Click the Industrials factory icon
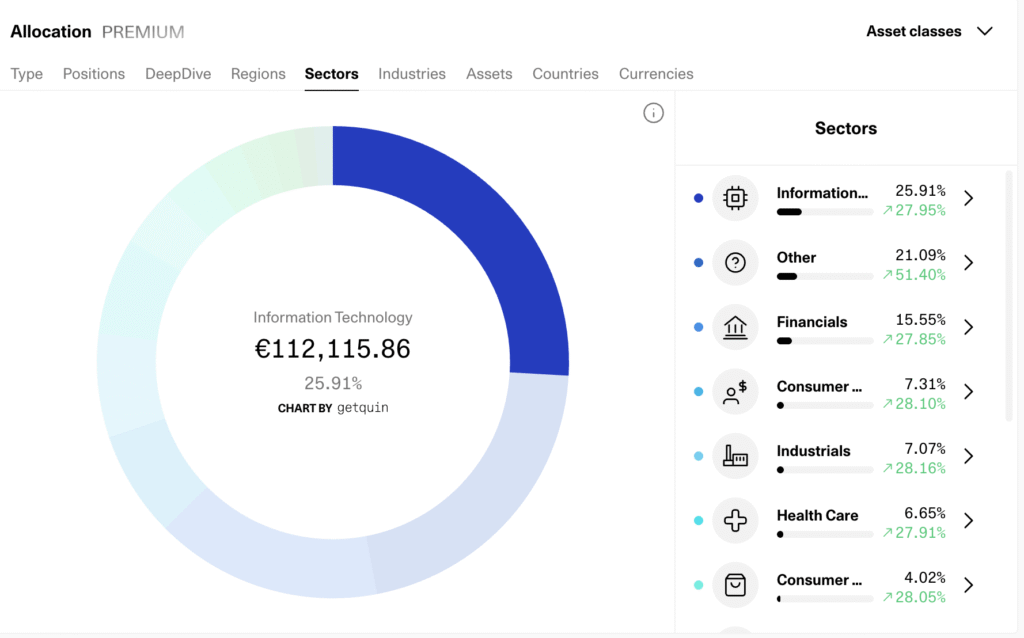This screenshot has width=1024, height=638. pos(735,456)
